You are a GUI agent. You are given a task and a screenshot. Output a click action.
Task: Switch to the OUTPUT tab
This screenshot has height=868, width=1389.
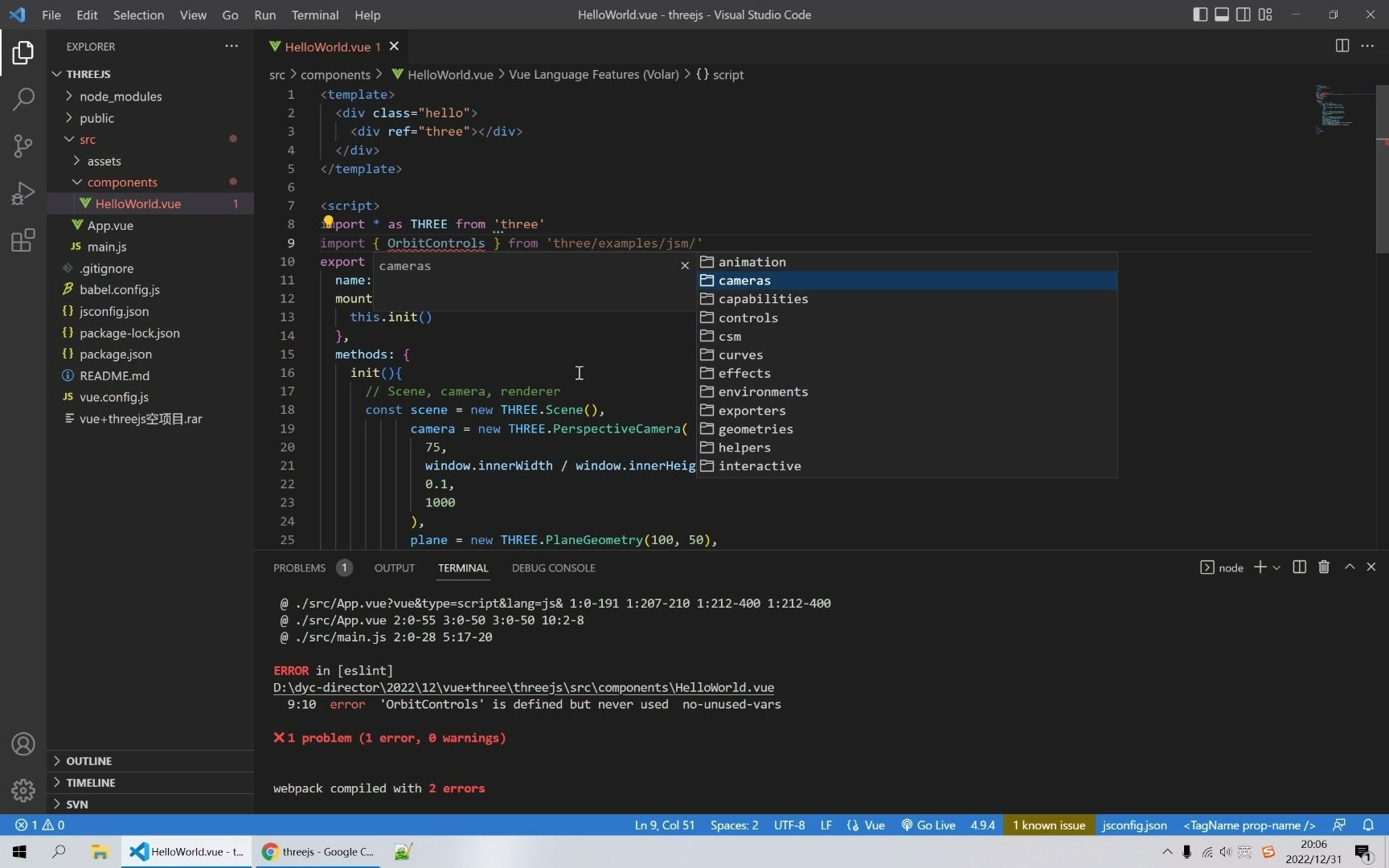[395, 567]
